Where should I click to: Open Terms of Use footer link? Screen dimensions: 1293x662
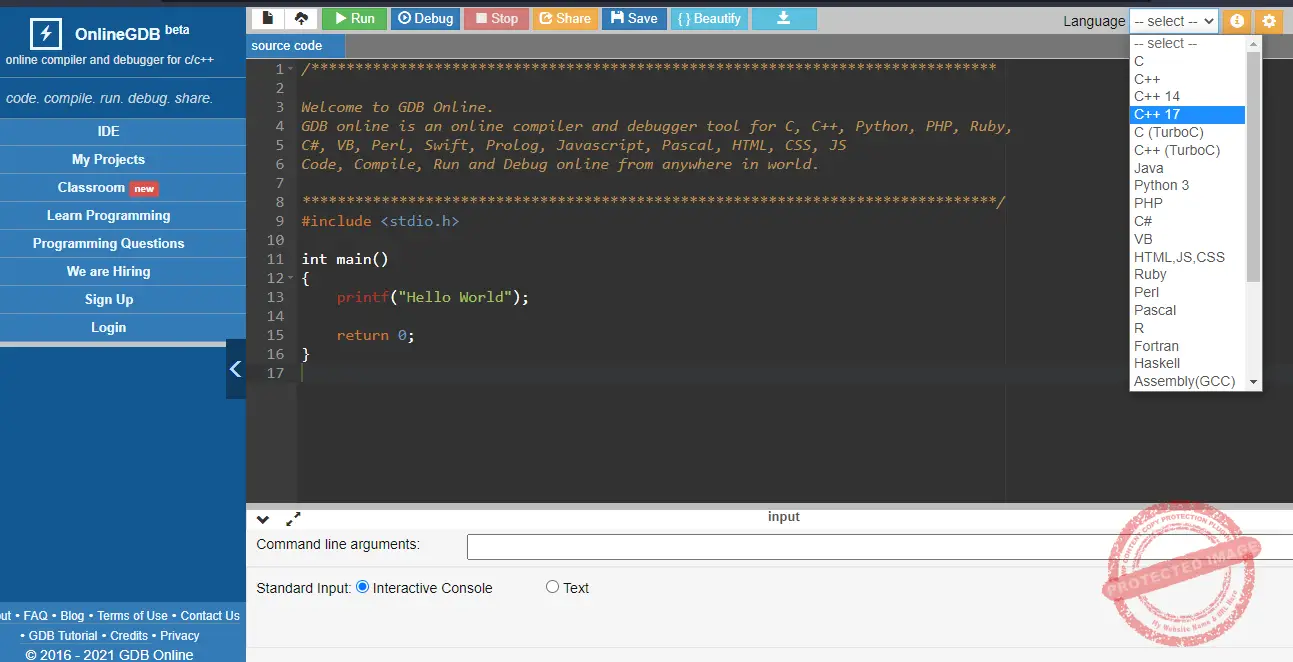coord(133,616)
